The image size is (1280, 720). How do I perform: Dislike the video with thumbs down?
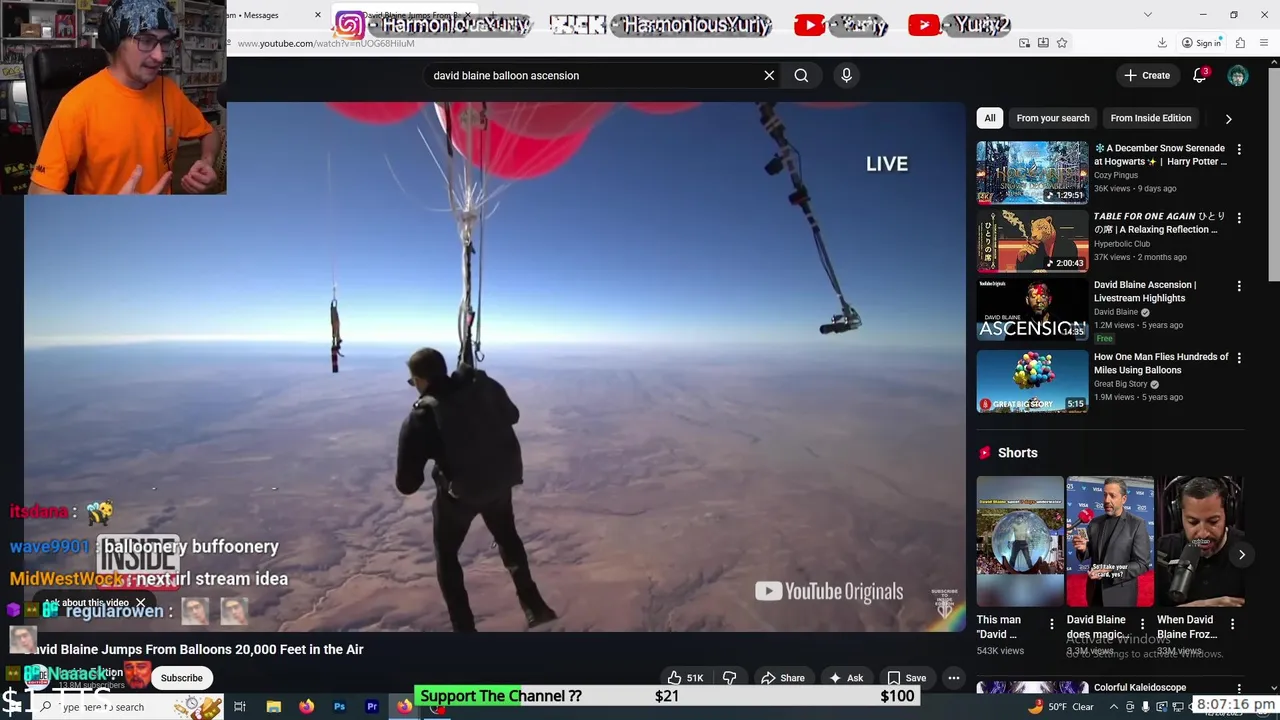(729, 678)
